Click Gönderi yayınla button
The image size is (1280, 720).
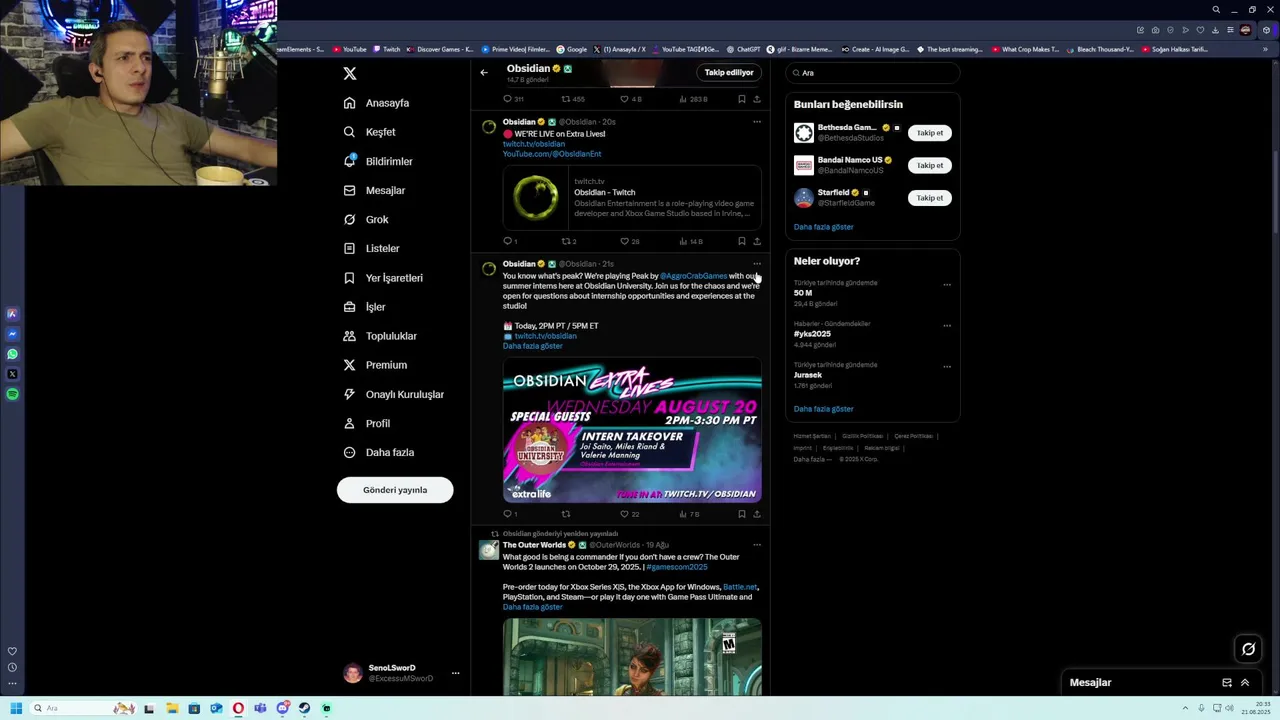395,490
